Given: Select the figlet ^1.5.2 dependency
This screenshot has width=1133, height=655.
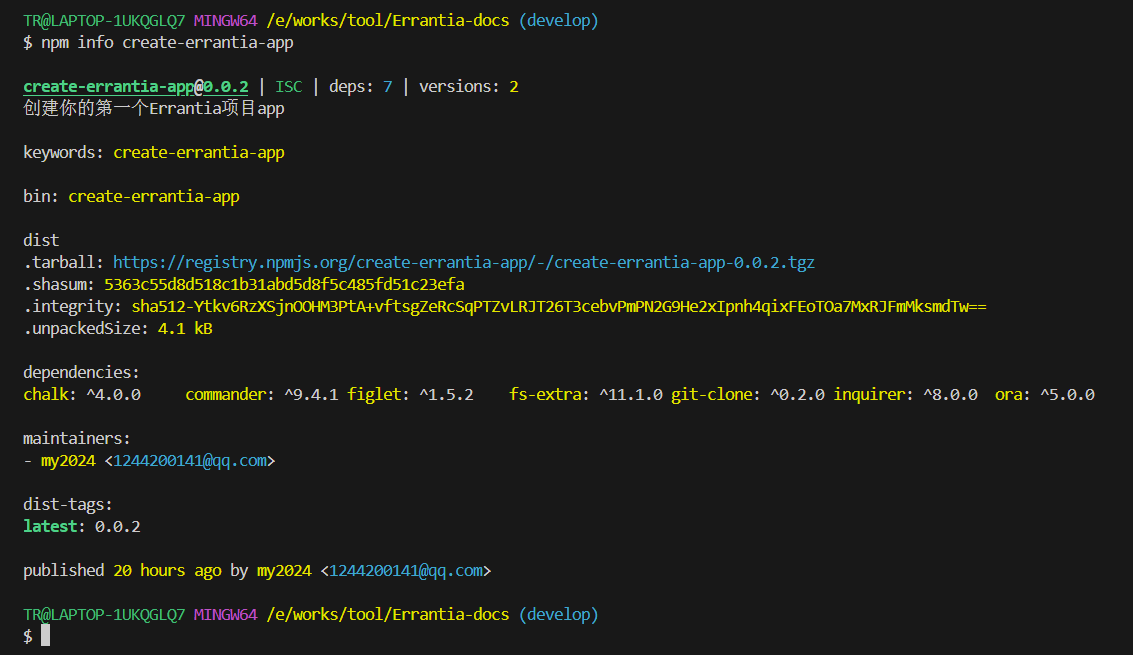Looking at the screenshot, I should pyautogui.click(x=410, y=395).
